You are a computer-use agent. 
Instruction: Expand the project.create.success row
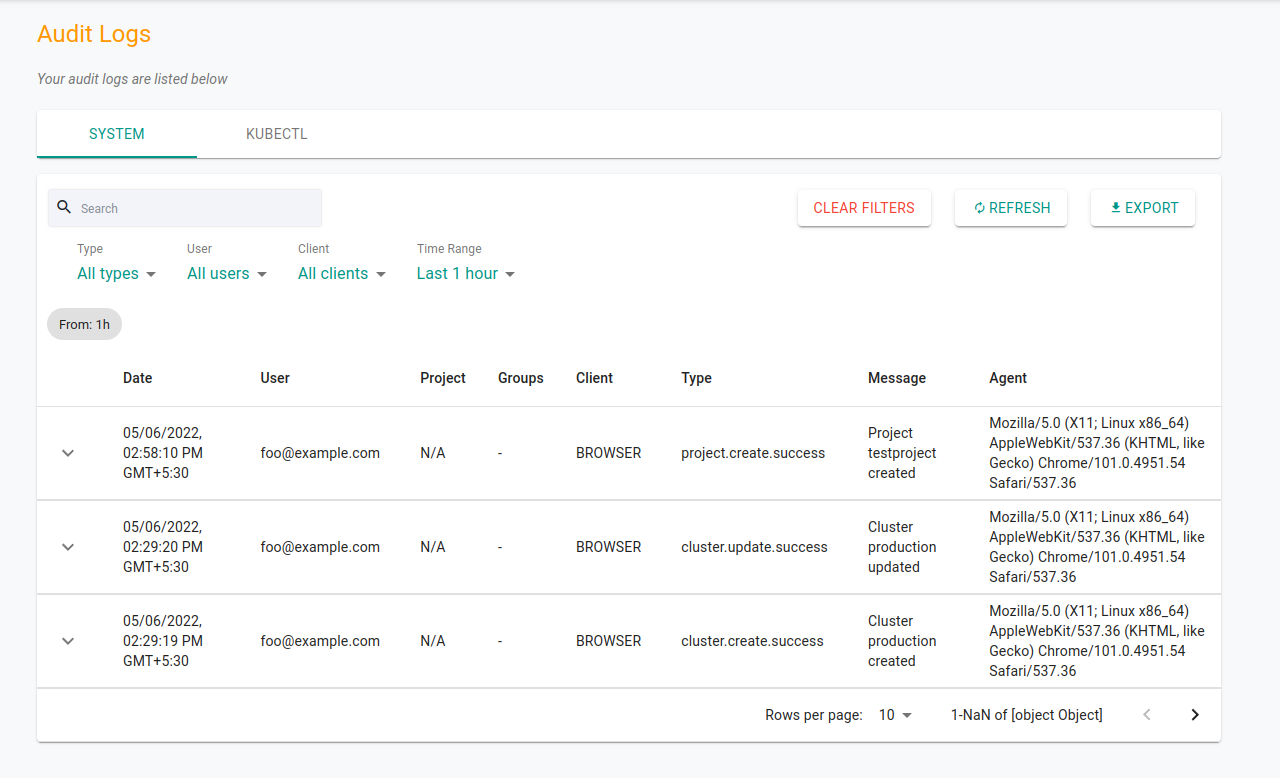pyautogui.click(x=68, y=453)
